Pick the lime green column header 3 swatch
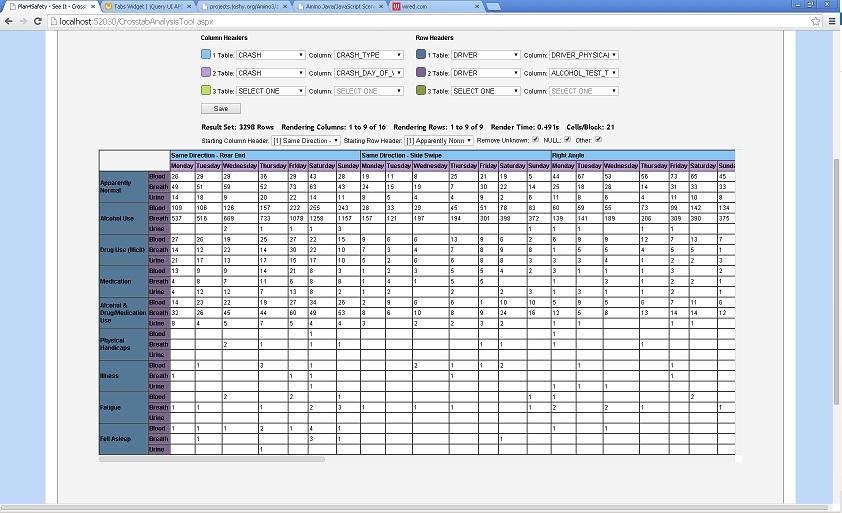This screenshot has height=513, width=842. 206,90
